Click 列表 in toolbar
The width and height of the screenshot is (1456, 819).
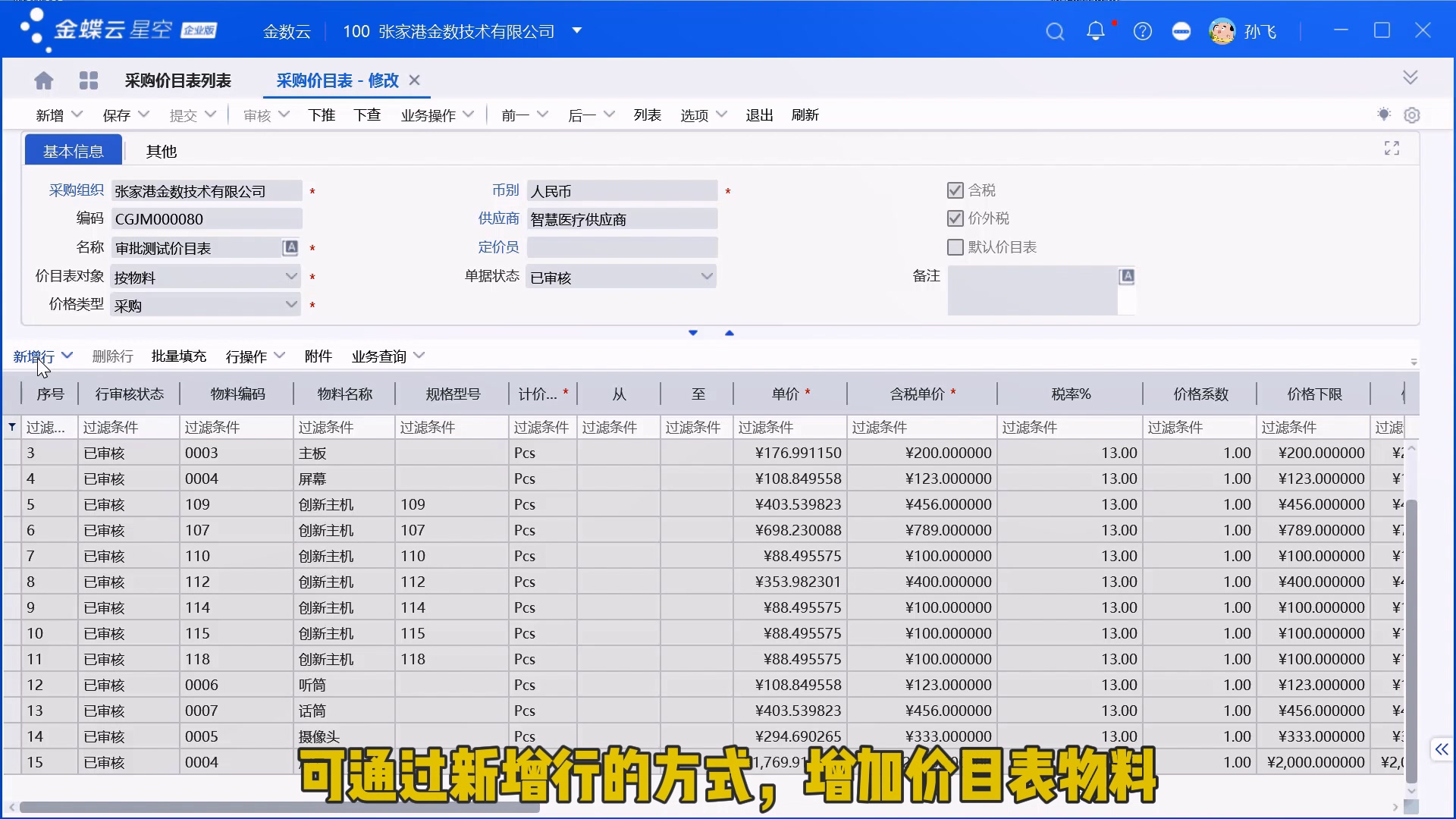pyautogui.click(x=648, y=115)
